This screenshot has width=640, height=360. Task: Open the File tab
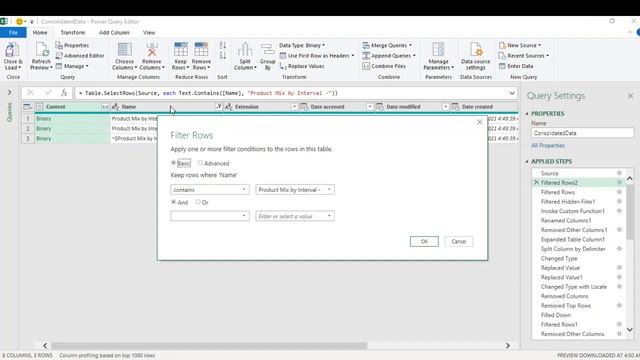point(13,33)
